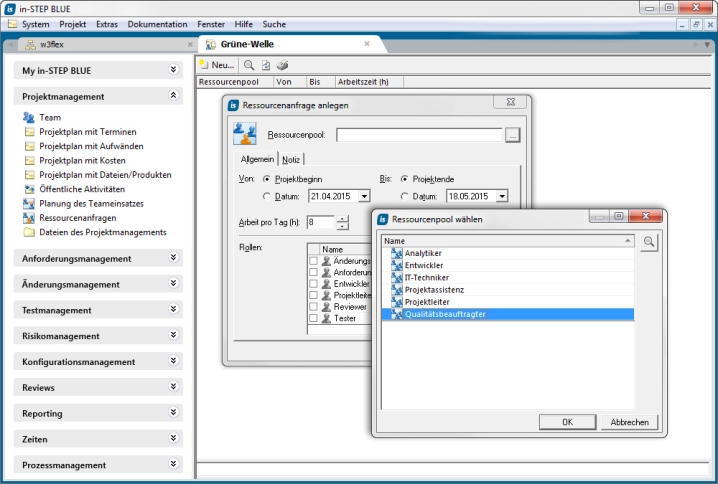Screen dimensions: 718x484
Task: Check the Reviewer role checkbox
Action: pyautogui.click(x=313, y=307)
